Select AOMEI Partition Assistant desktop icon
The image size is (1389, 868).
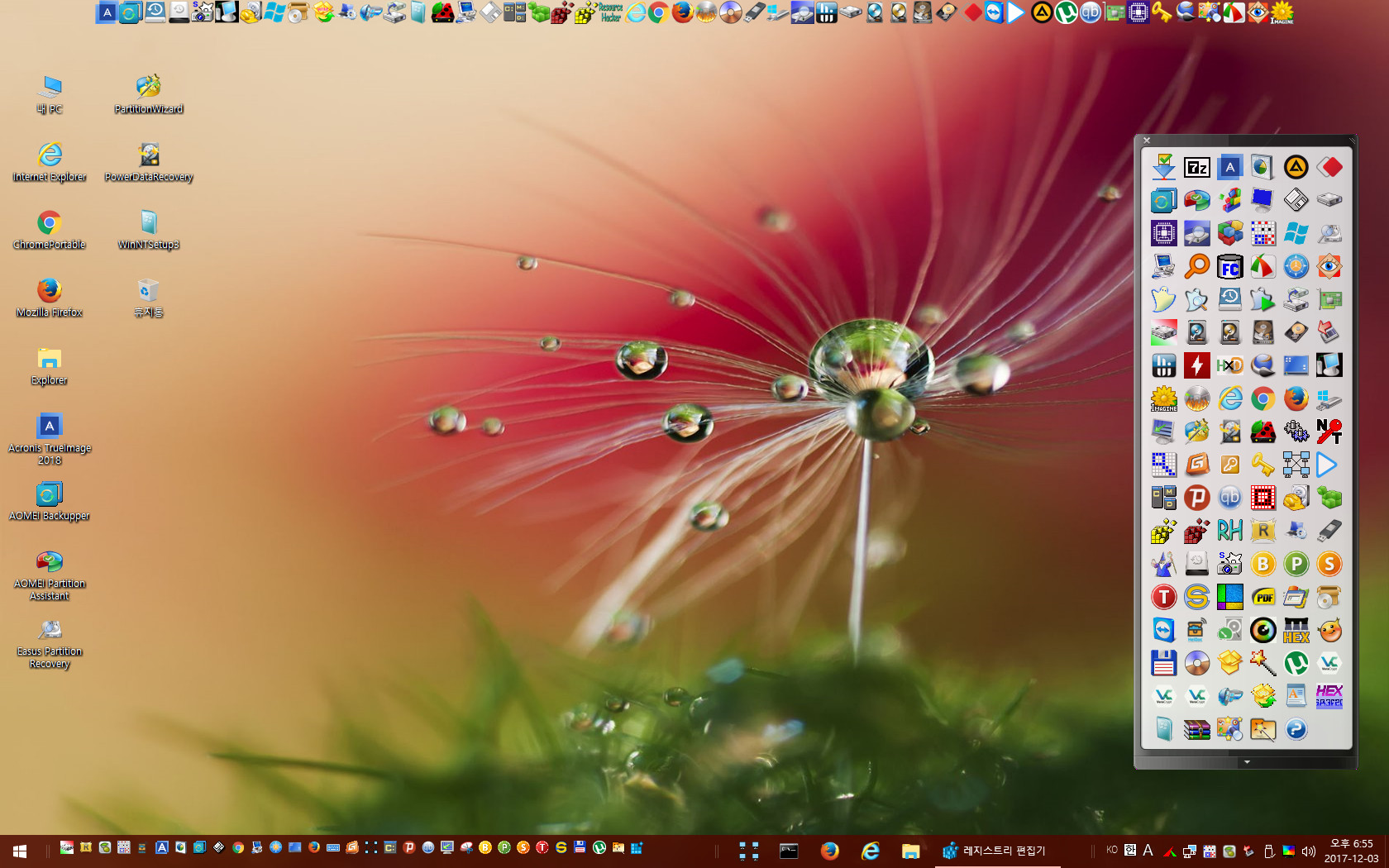[50, 575]
